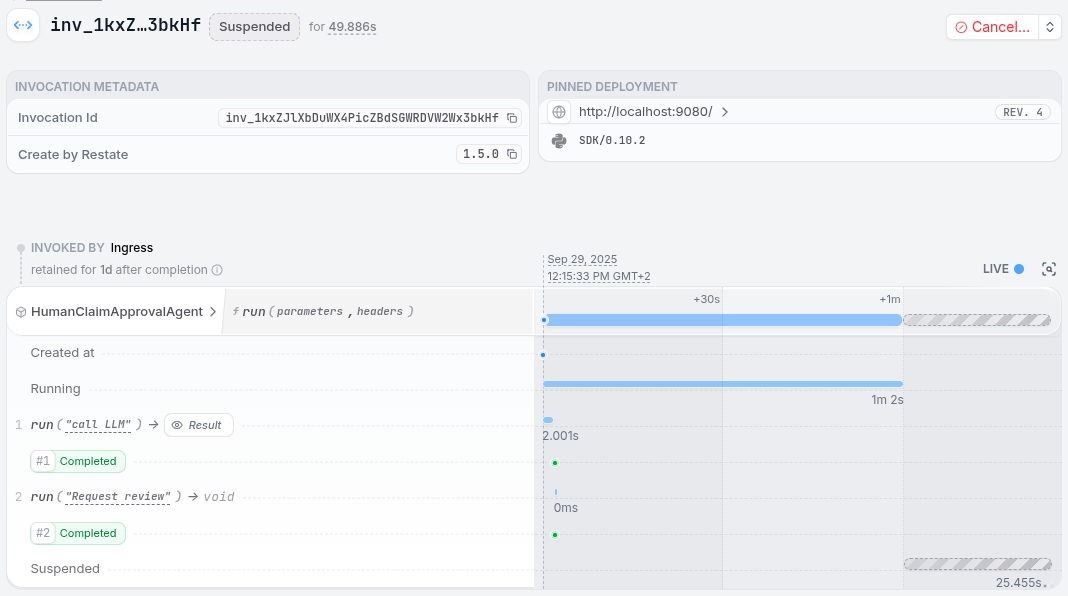Click the globe icon next to localhost deployment
This screenshot has width=1068, height=596.
pyautogui.click(x=559, y=112)
